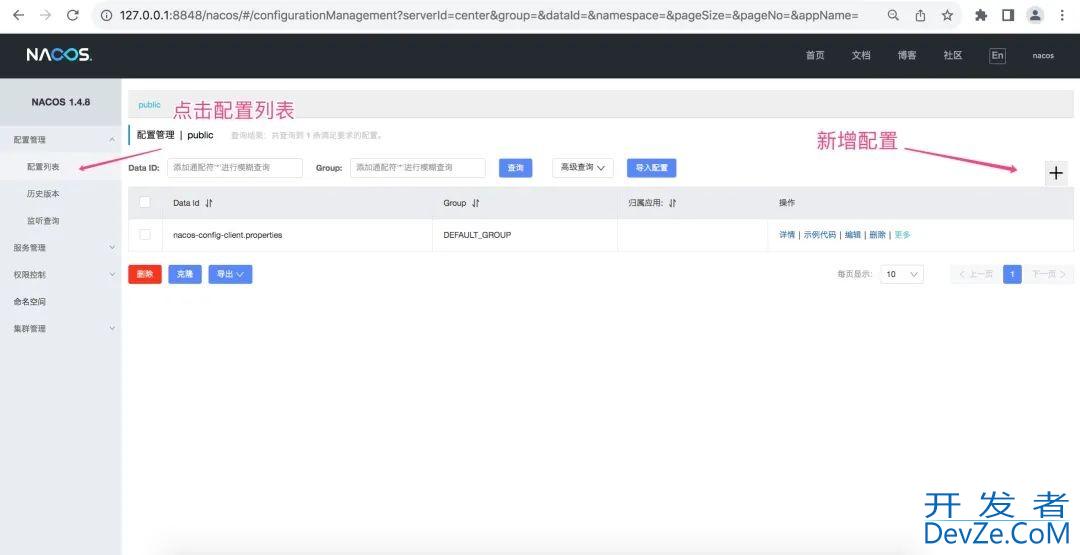Viewport: 1080px width, 555px height.
Task: Toggle the select-all header checkbox
Action: pyautogui.click(x=145, y=202)
